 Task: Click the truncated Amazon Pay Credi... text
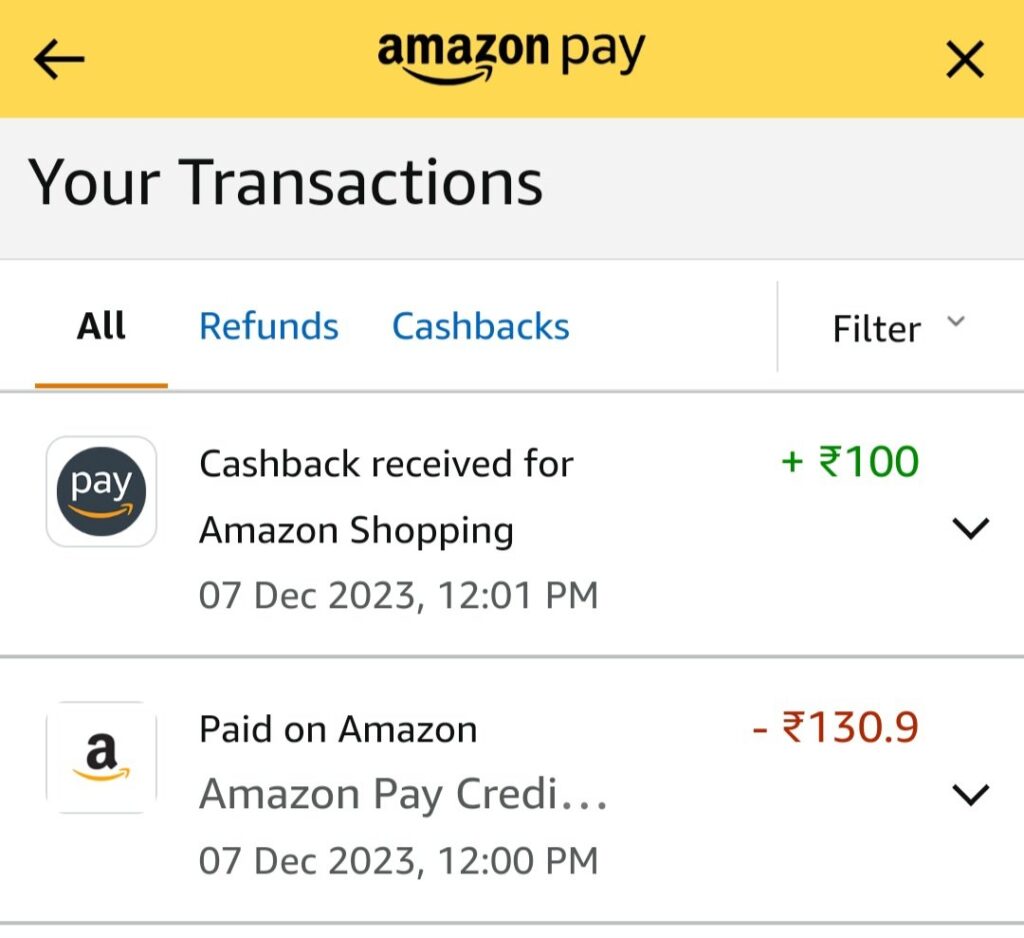click(x=403, y=795)
